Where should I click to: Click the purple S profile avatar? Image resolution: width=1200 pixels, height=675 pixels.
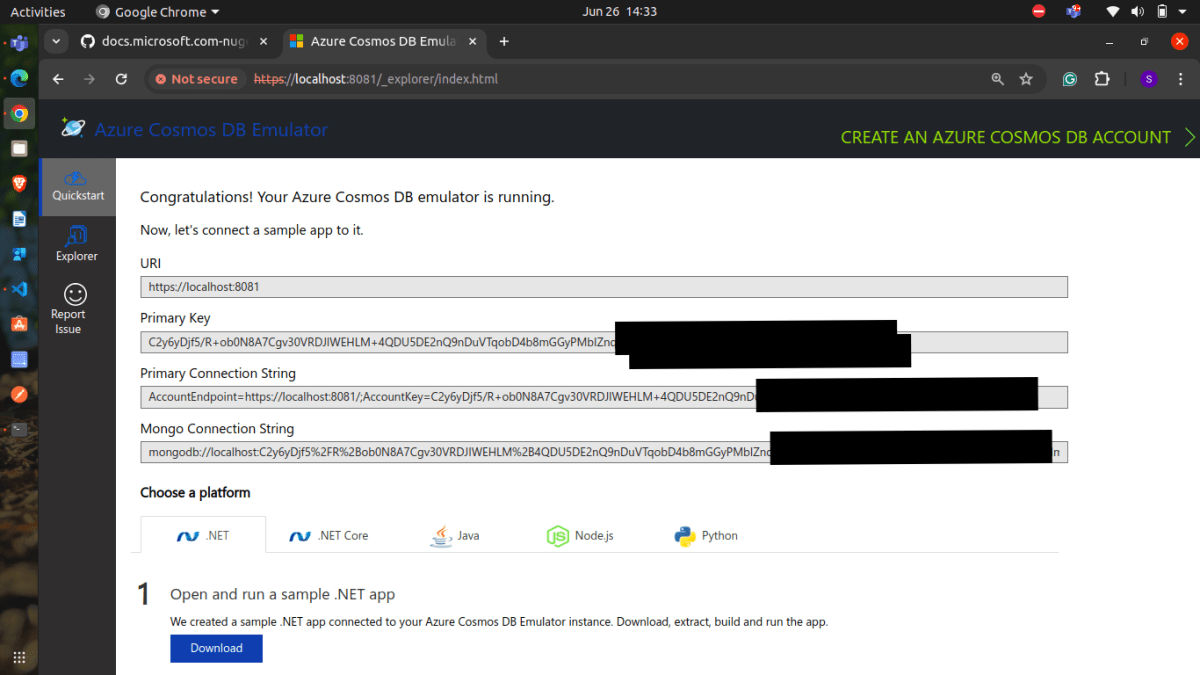click(1148, 78)
